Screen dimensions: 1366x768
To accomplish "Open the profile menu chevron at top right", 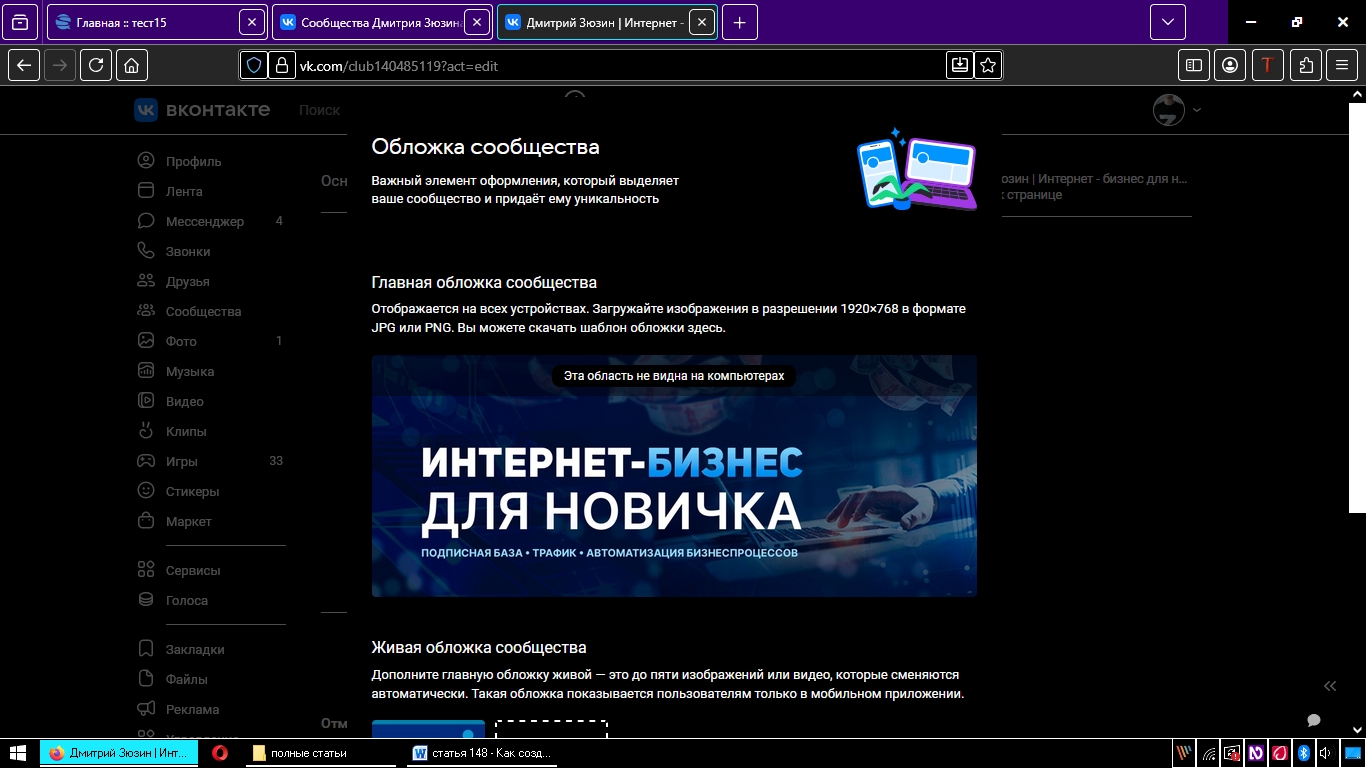I will [1196, 110].
